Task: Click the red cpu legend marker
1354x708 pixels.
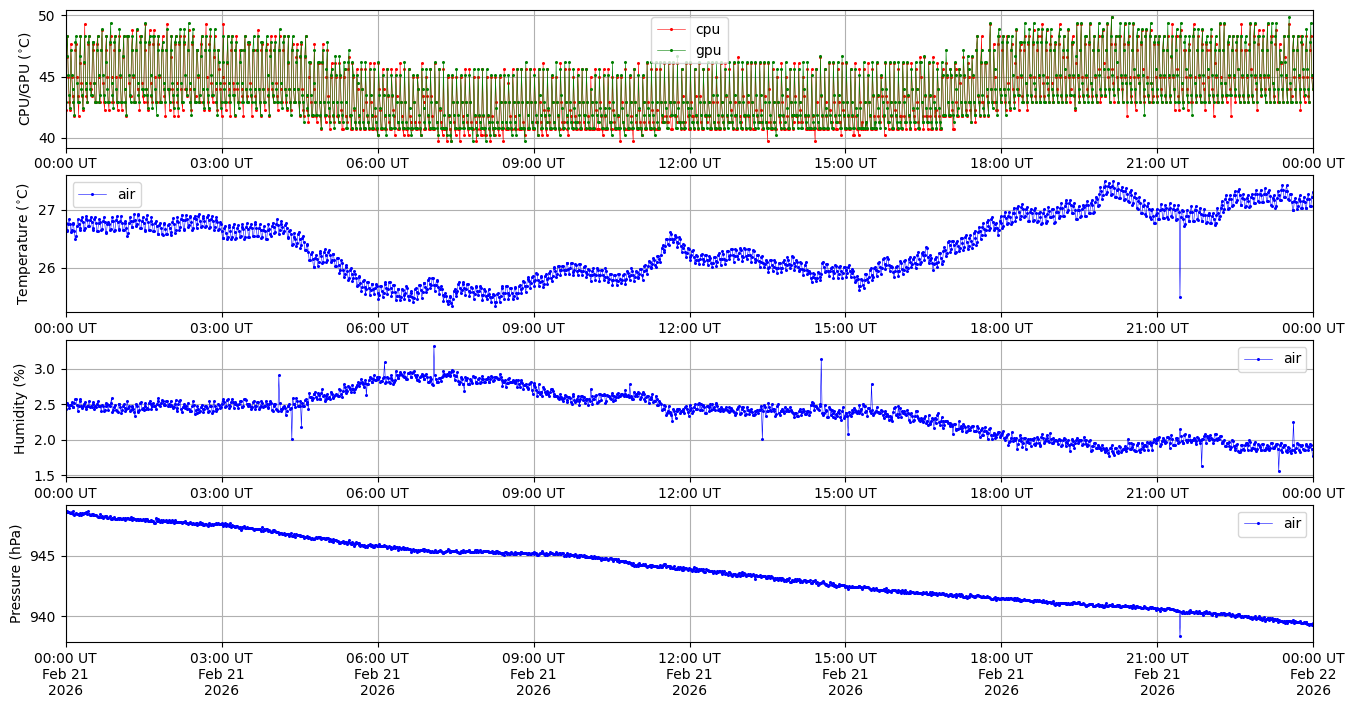Action: 671,30
